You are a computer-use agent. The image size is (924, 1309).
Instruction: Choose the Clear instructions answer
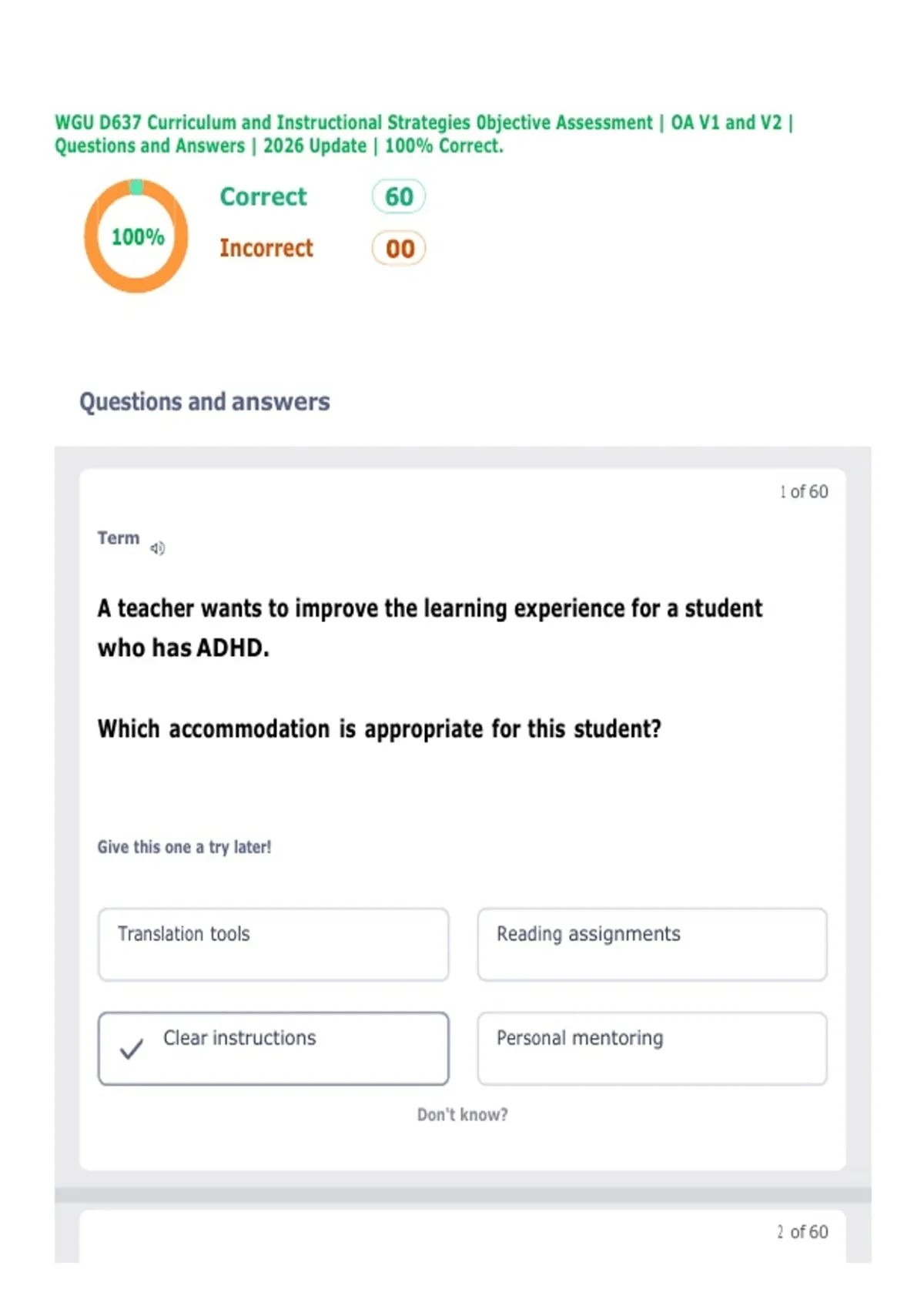tap(273, 1048)
